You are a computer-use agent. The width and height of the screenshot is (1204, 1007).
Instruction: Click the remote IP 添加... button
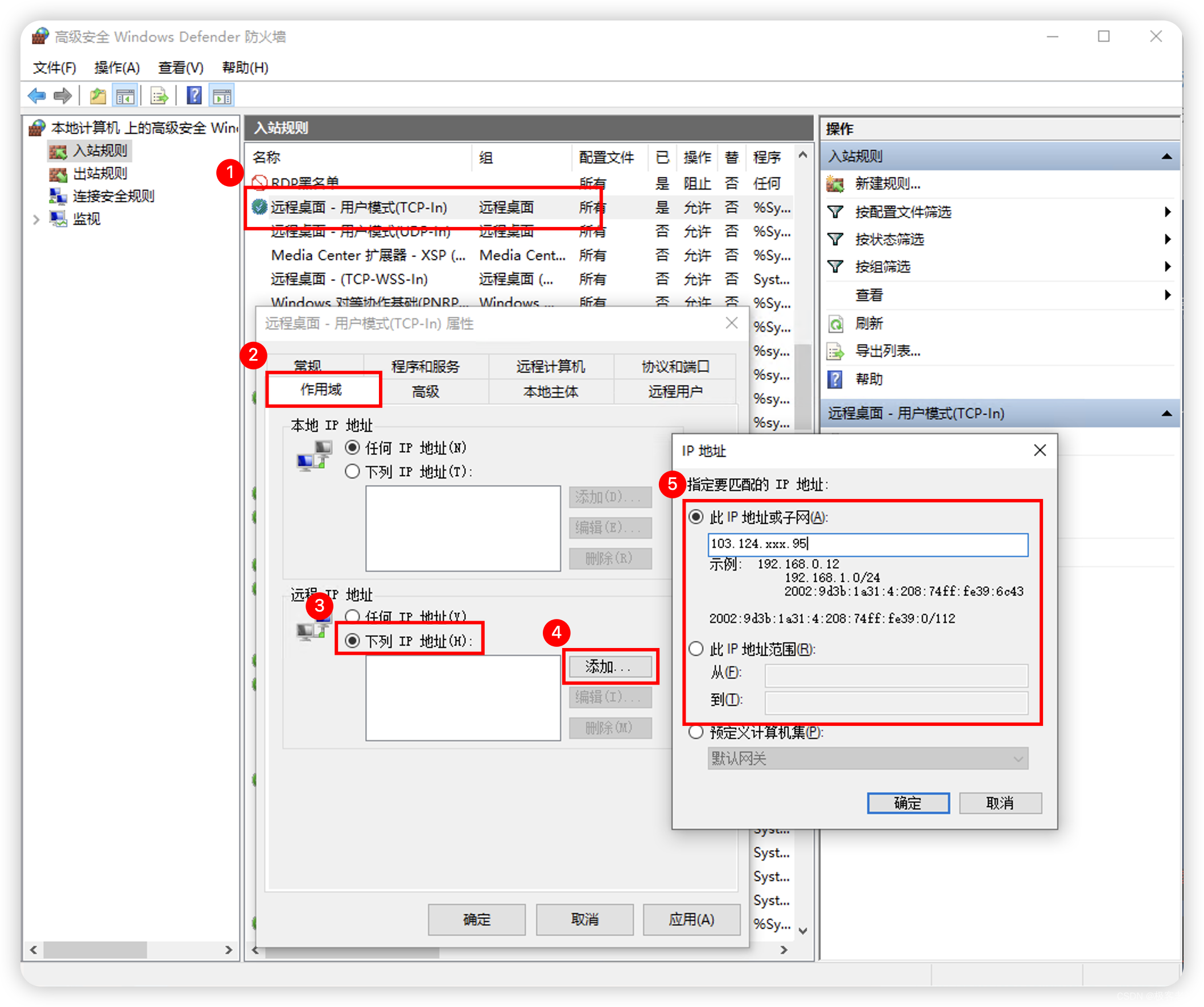(610, 667)
